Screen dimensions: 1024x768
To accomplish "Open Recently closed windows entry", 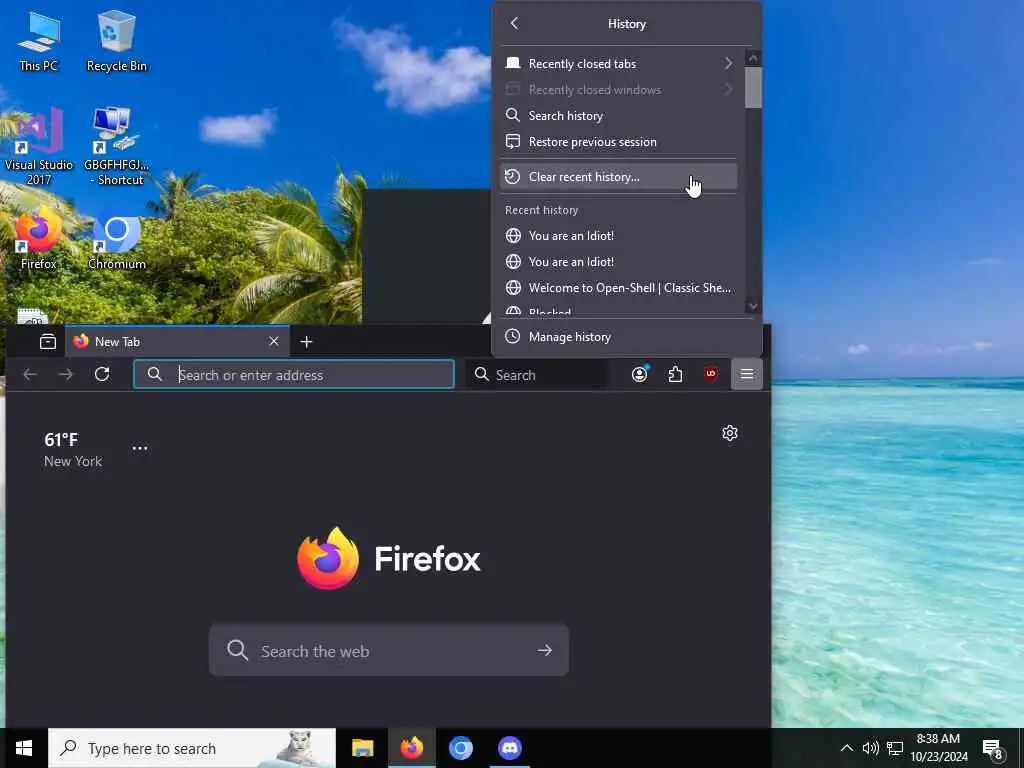I will (618, 89).
